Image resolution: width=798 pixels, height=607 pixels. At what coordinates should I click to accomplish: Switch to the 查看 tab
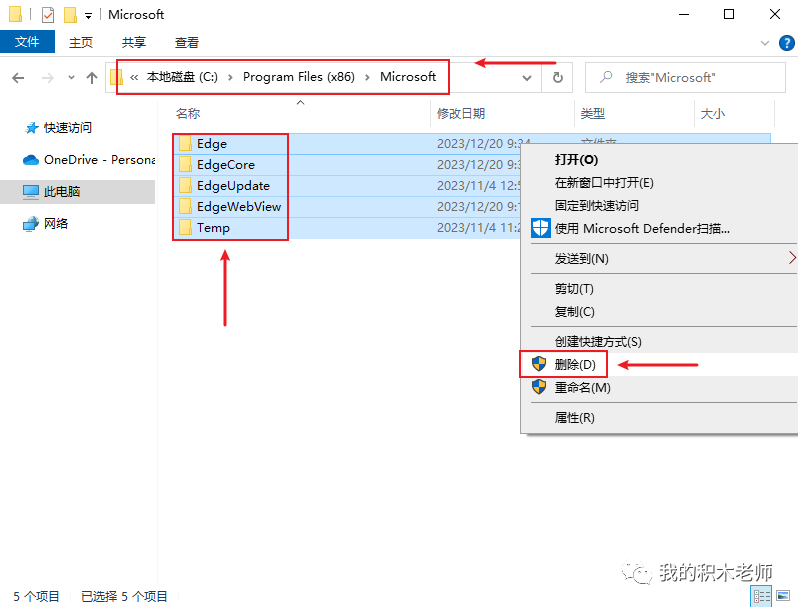click(x=187, y=42)
